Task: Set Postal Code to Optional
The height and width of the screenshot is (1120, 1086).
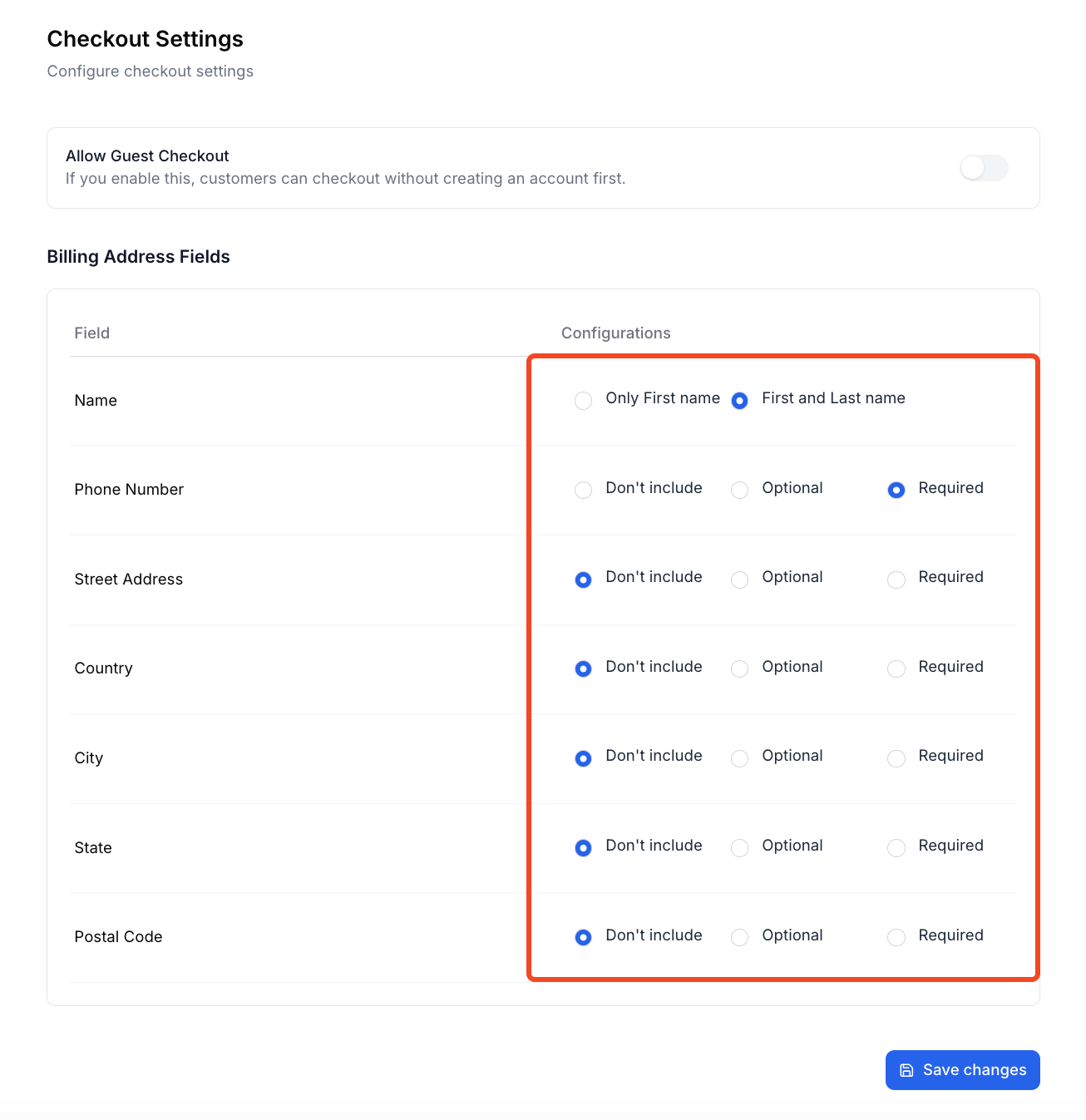Action: 739,937
